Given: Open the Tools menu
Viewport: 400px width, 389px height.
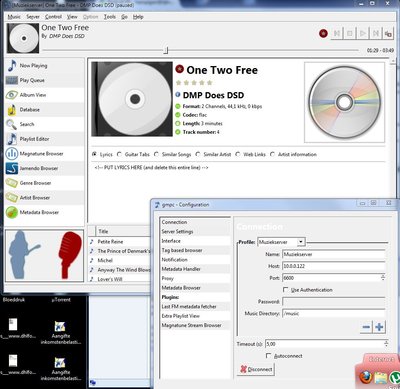Looking at the screenshot, I should click(x=110, y=17).
